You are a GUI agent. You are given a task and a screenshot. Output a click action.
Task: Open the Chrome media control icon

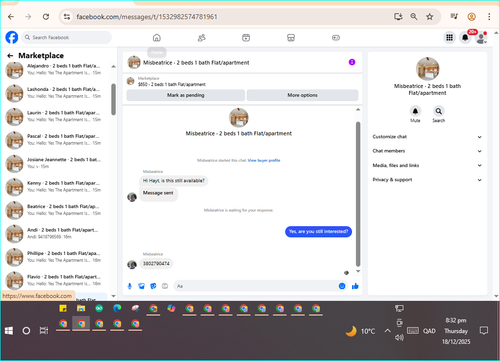point(454,16)
